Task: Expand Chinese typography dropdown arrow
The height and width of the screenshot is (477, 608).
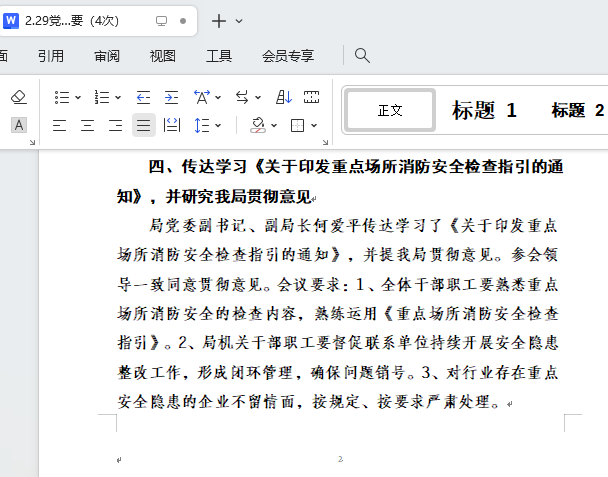Action: coord(218,97)
